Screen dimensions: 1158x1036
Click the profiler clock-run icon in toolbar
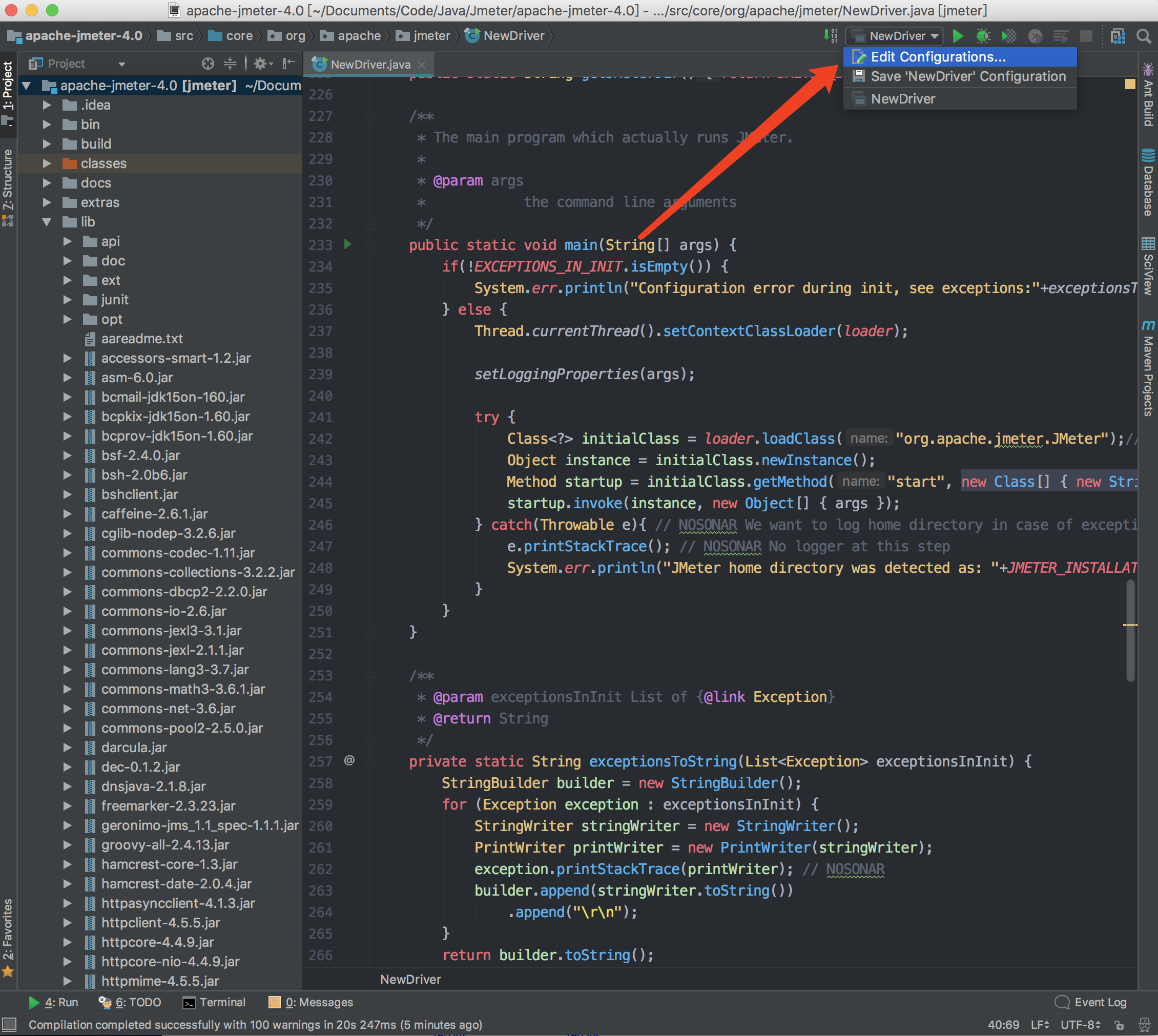pyautogui.click(x=1035, y=36)
